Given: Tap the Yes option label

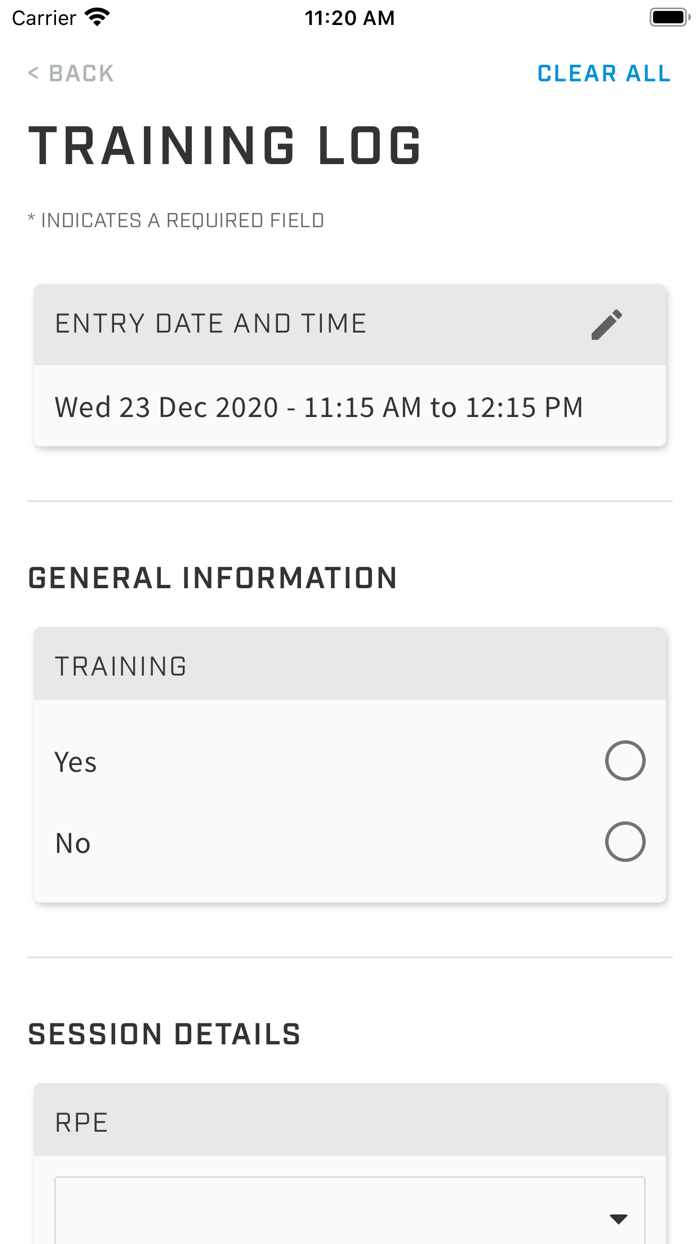Looking at the screenshot, I should click(x=76, y=762).
